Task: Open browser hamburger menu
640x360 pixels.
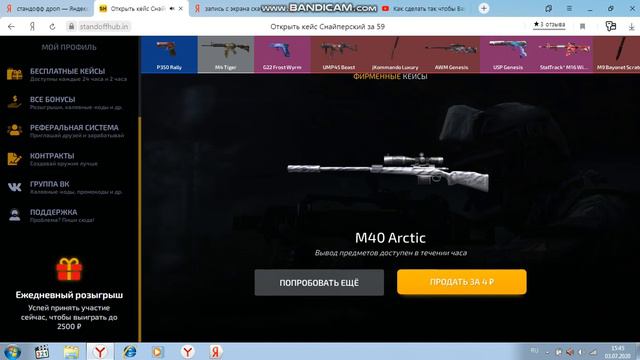Action: [x=569, y=8]
